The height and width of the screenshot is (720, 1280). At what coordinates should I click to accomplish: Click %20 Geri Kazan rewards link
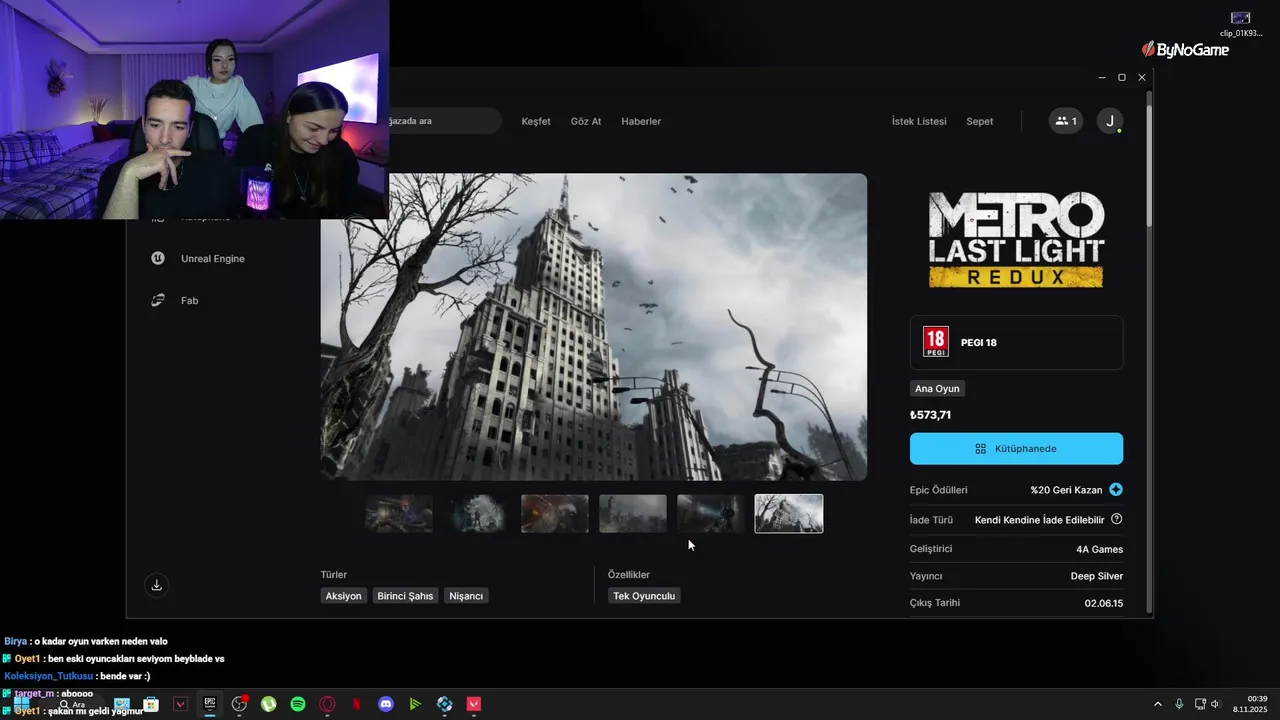(x=1066, y=490)
